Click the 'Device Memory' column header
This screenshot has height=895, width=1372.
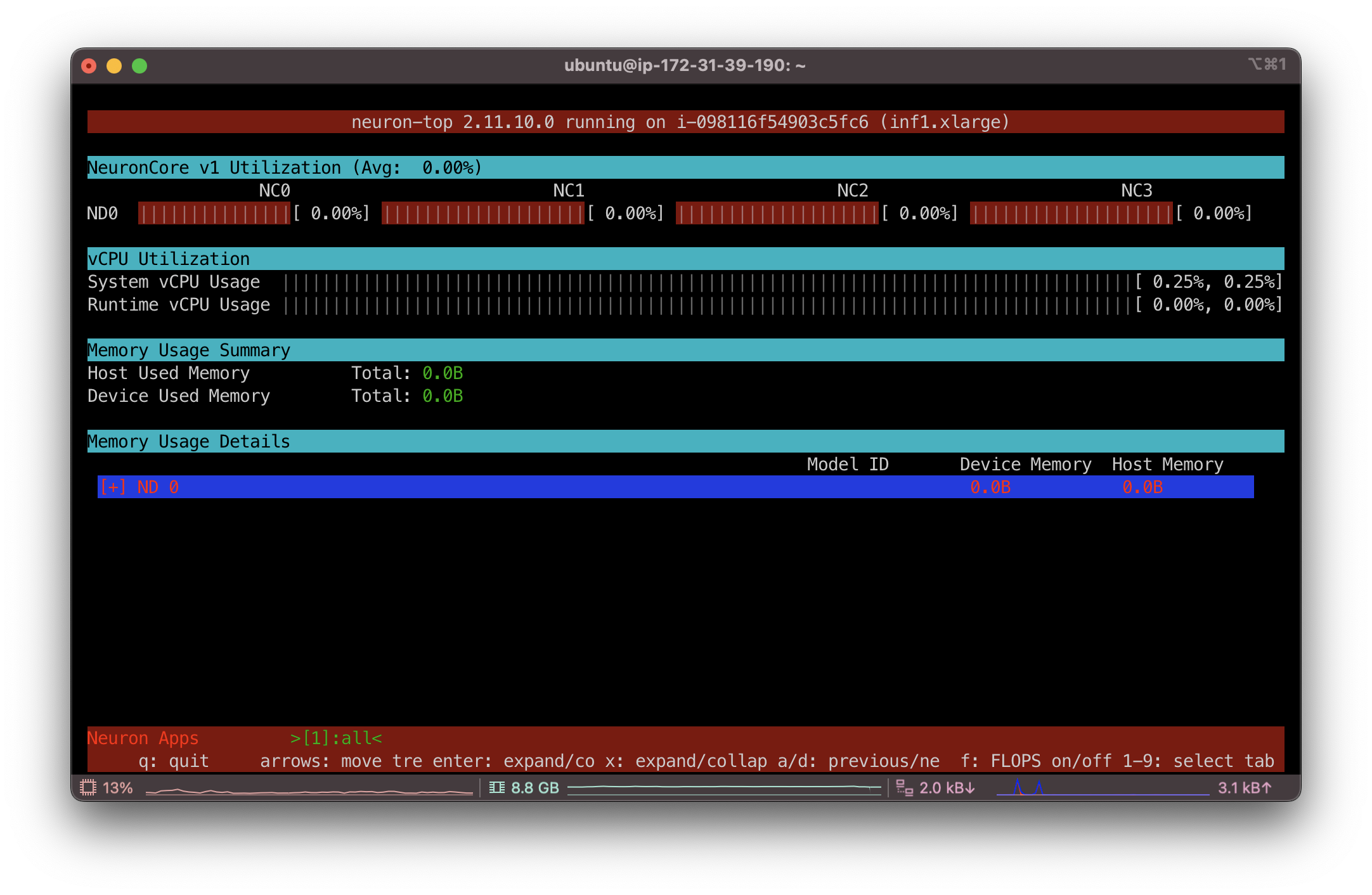tap(1025, 465)
